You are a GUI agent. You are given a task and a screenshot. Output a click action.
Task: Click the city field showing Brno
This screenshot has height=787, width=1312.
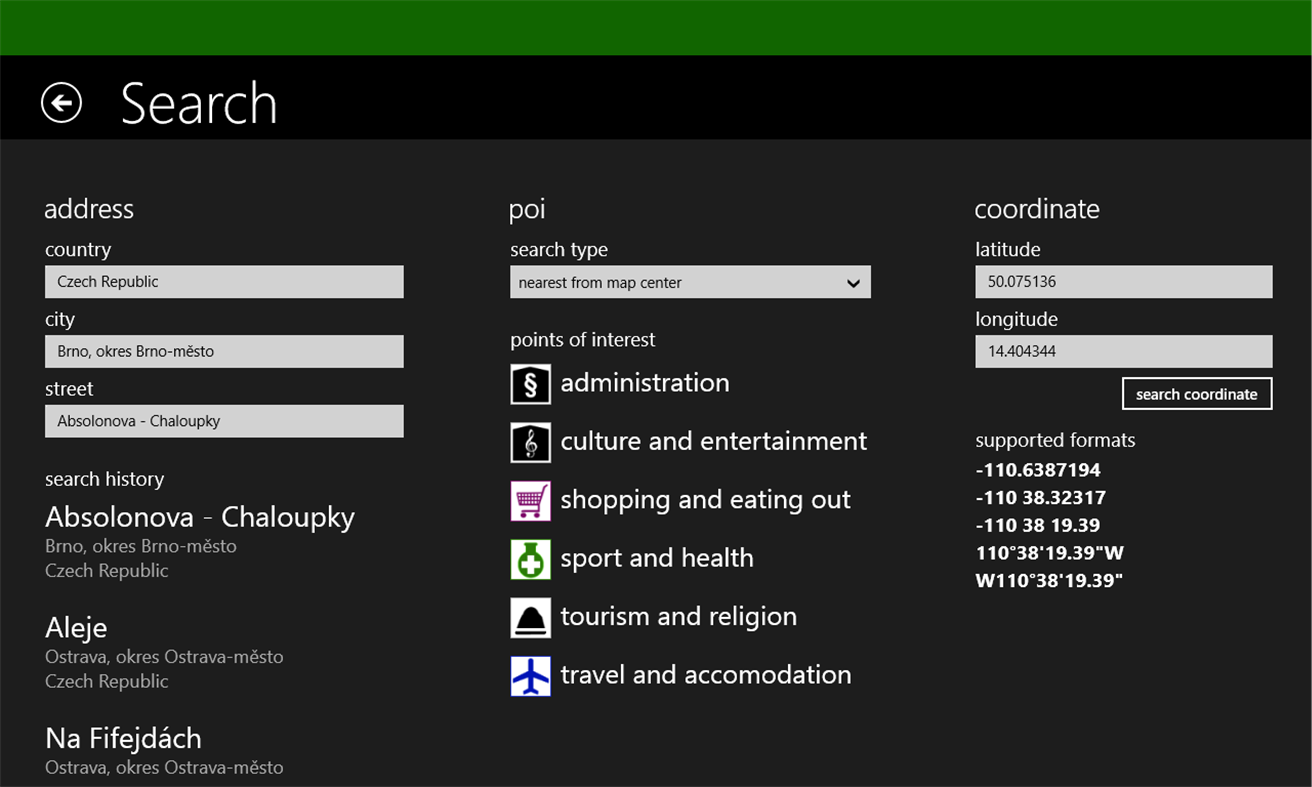[x=224, y=351]
